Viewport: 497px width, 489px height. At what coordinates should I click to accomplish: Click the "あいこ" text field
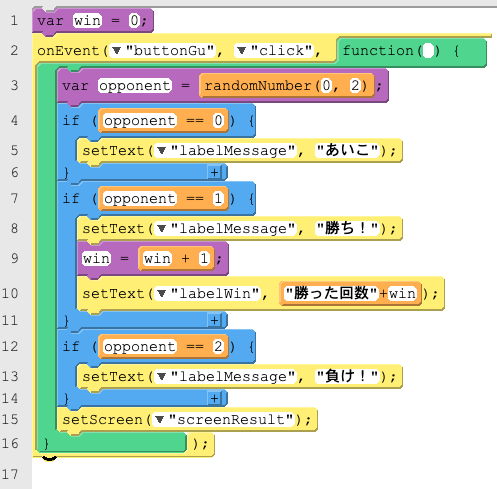[x=347, y=150]
